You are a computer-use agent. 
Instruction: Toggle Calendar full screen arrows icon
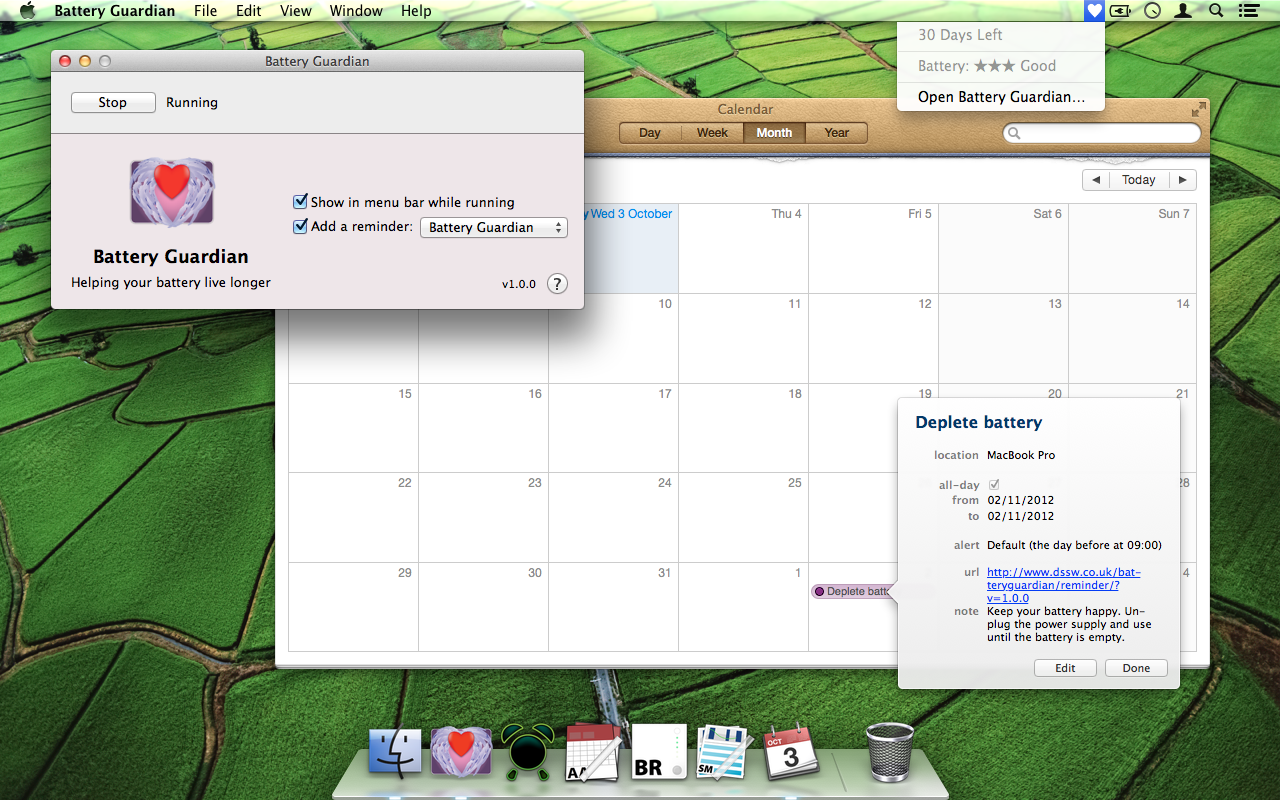click(1198, 109)
